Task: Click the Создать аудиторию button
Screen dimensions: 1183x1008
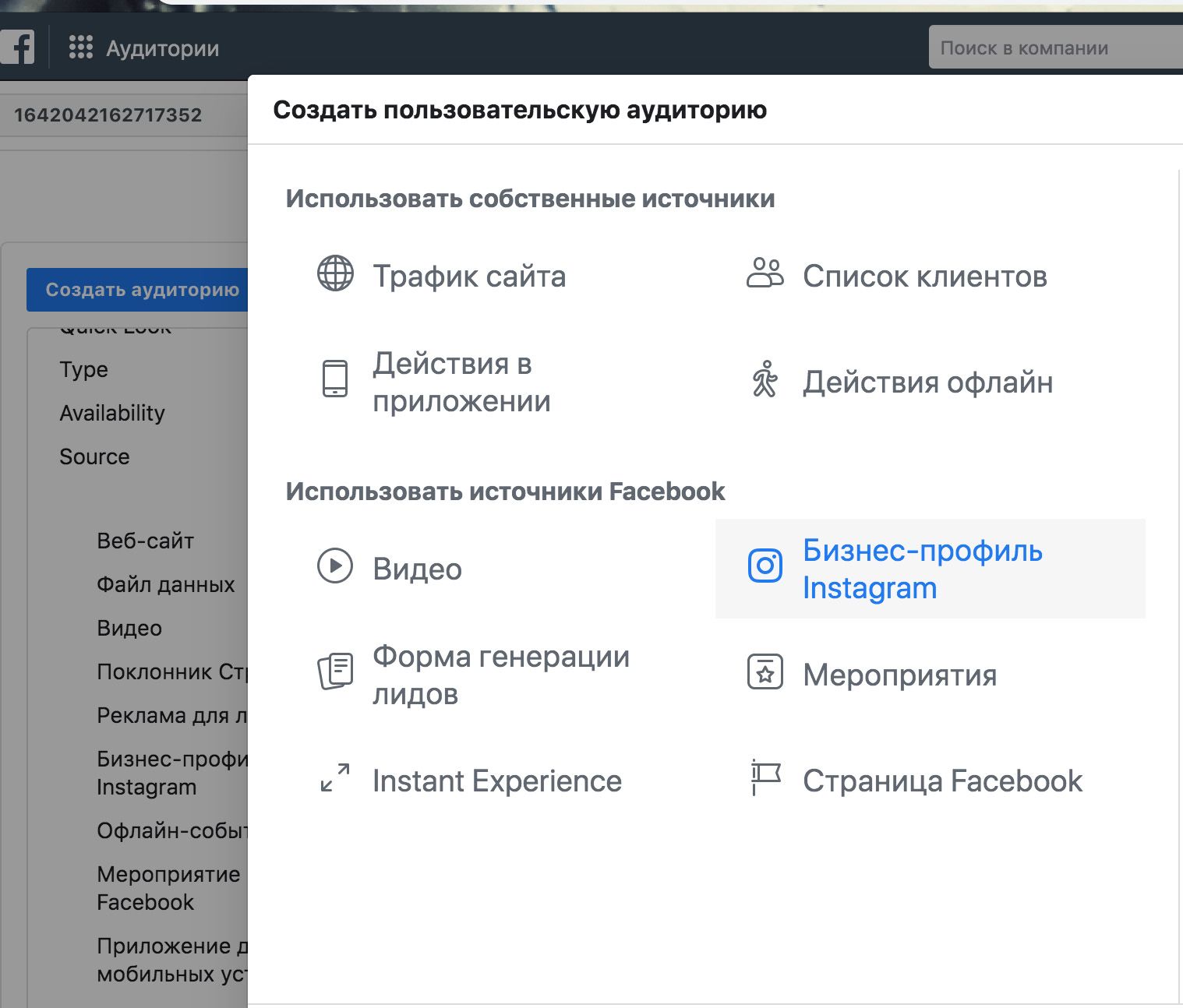Action: (x=138, y=290)
